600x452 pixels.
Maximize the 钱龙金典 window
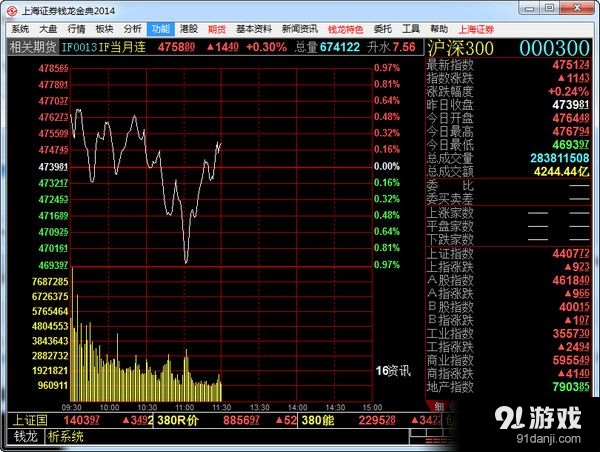(549, 8)
